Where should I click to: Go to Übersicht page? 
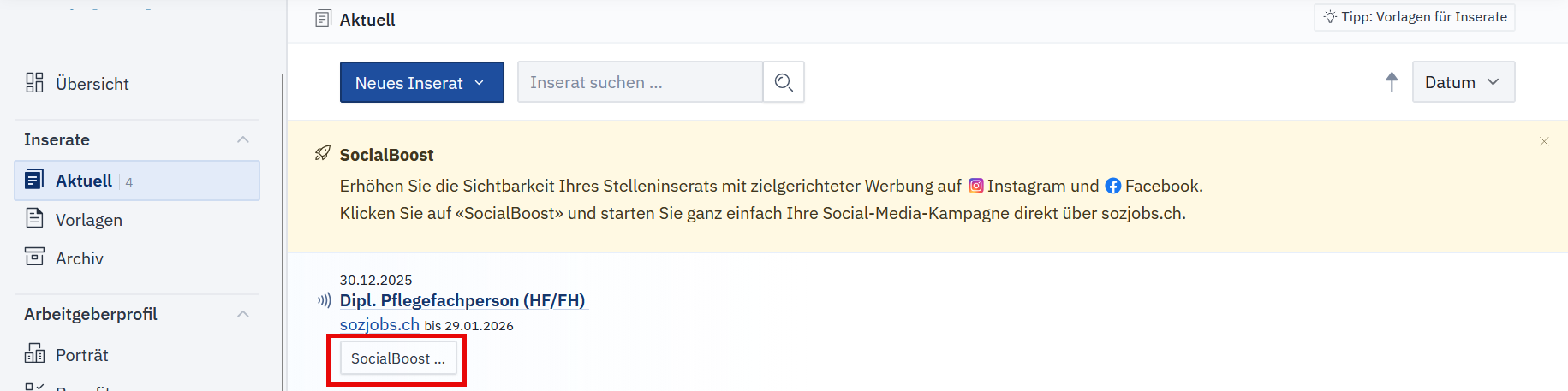pyautogui.click(x=92, y=84)
